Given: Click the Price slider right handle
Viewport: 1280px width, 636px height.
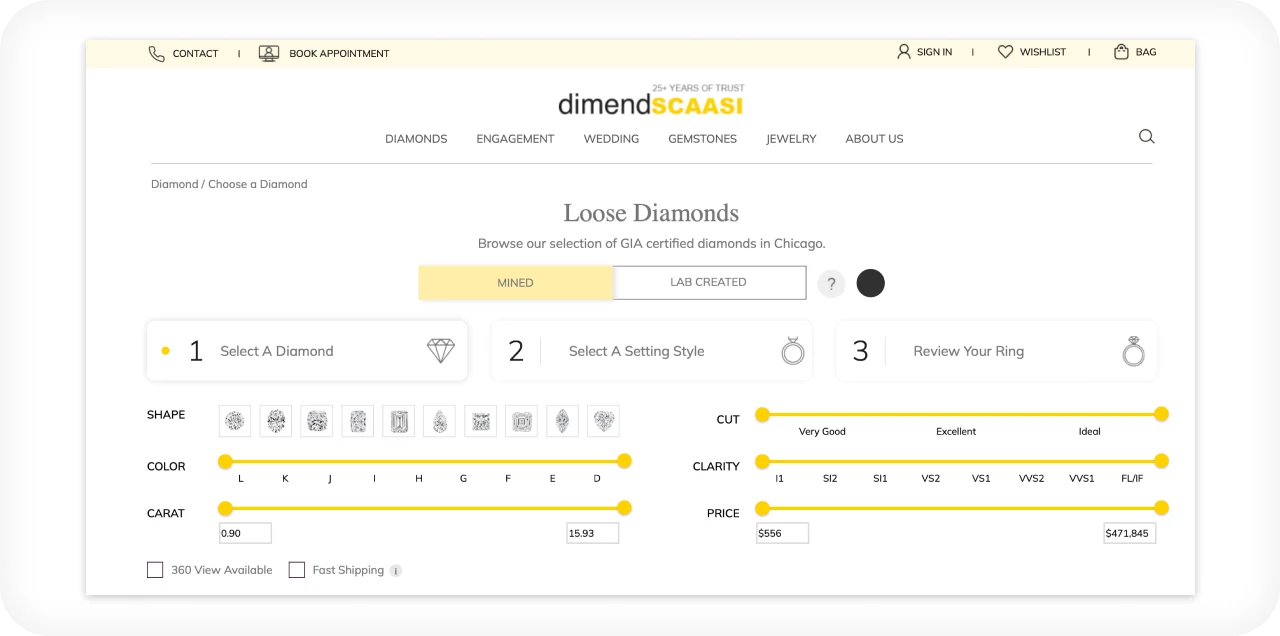Looking at the screenshot, I should tap(1161, 508).
